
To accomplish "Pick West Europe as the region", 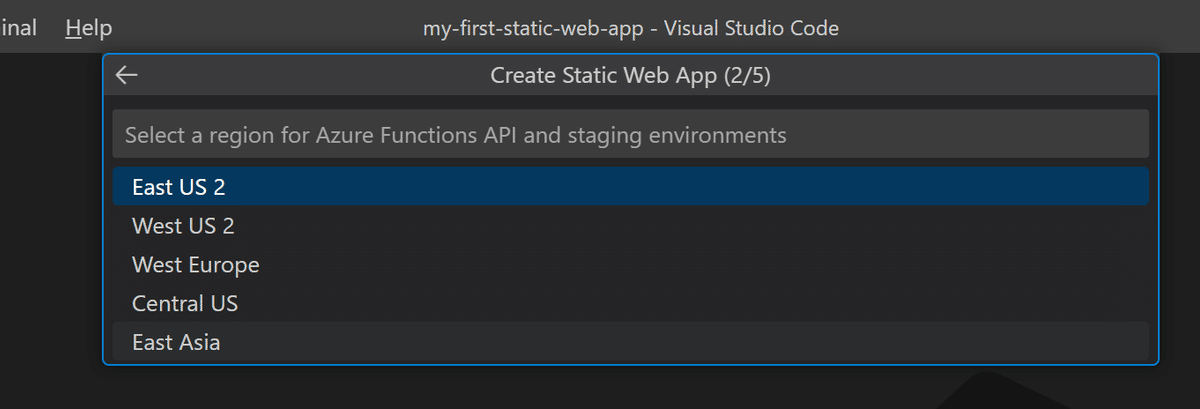I will coord(196,265).
